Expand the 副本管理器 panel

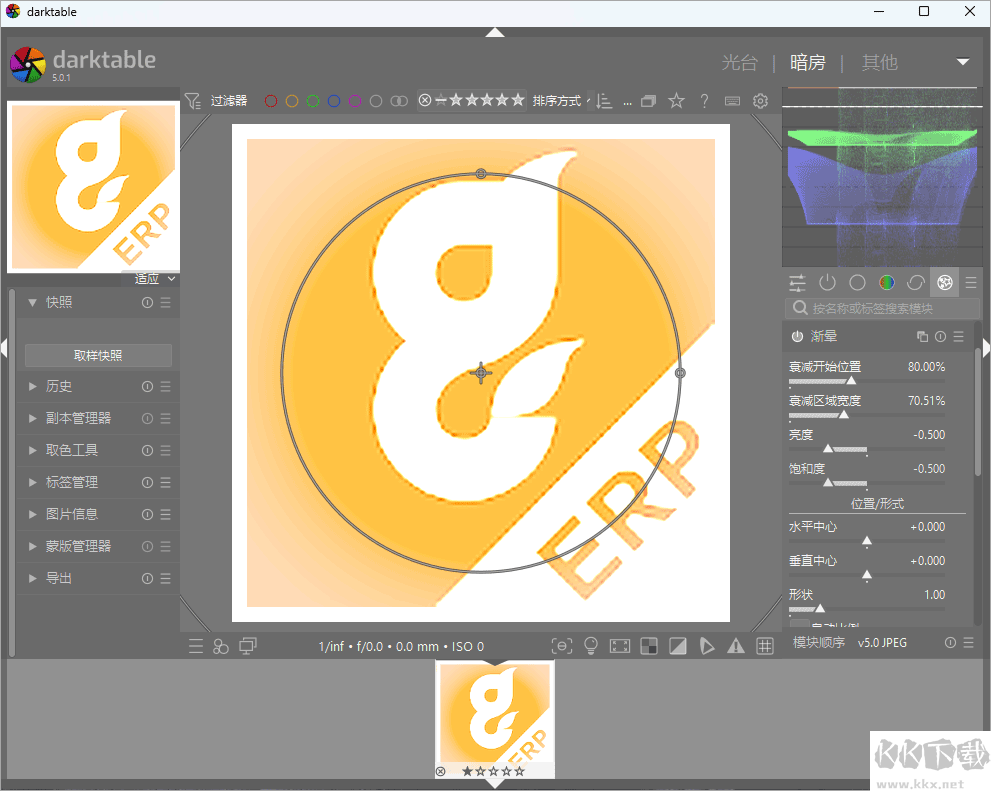pos(32,418)
